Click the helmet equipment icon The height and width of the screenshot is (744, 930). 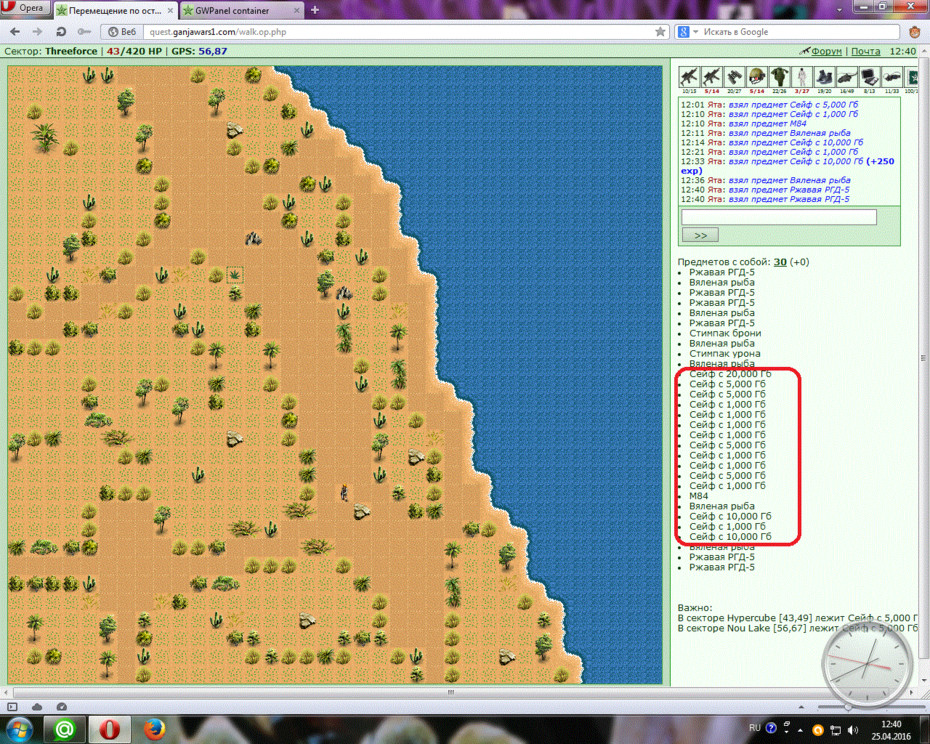tap(756, 77)
